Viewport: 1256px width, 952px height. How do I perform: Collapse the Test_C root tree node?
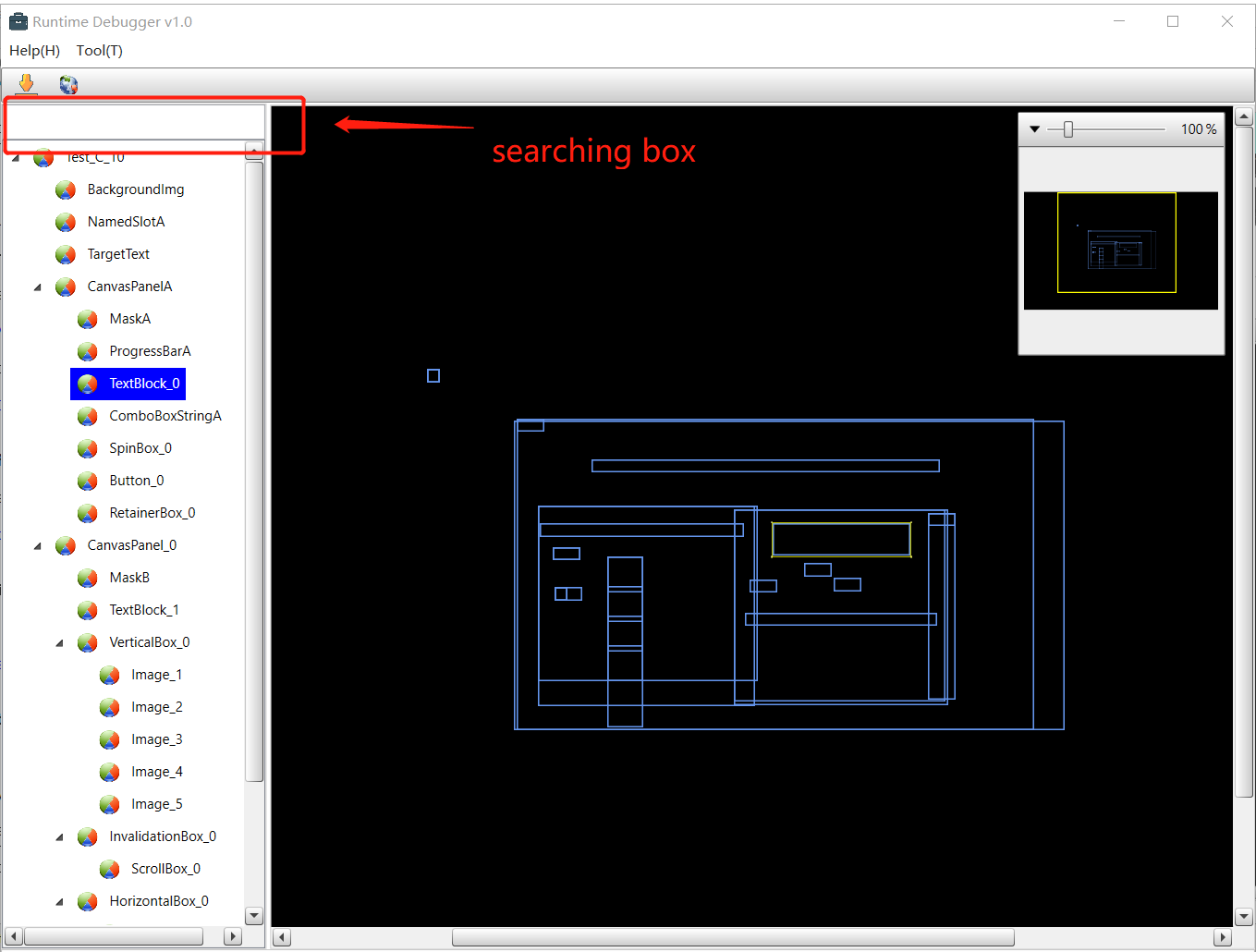pyautogui.click(x=16, y=158)
